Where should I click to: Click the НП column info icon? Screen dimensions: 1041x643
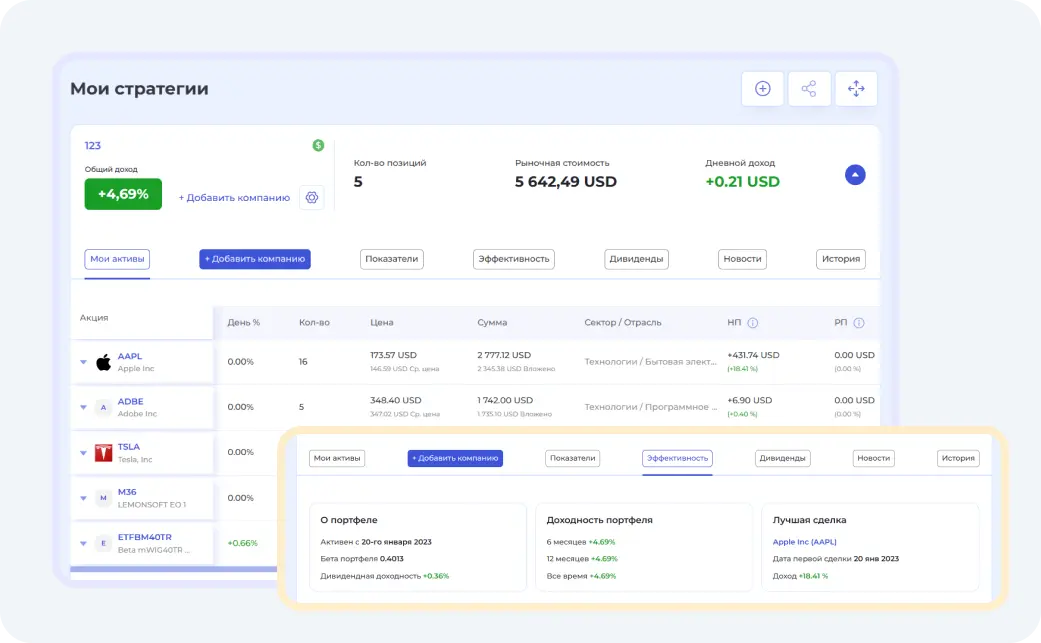point(753,323)
